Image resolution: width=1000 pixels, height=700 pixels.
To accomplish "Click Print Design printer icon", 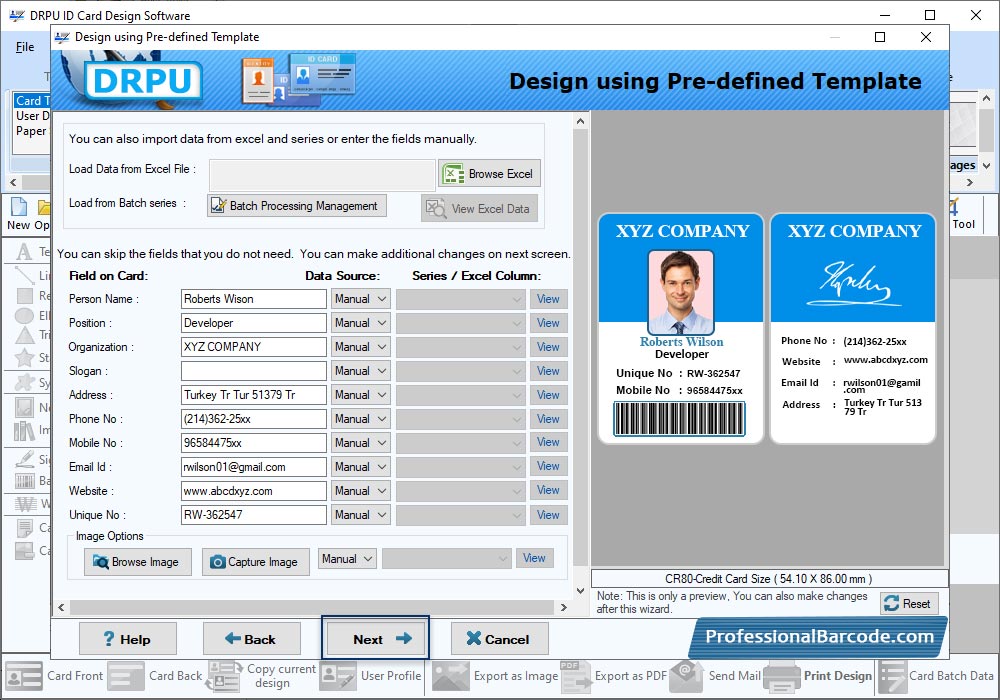I will coord(782,676).
